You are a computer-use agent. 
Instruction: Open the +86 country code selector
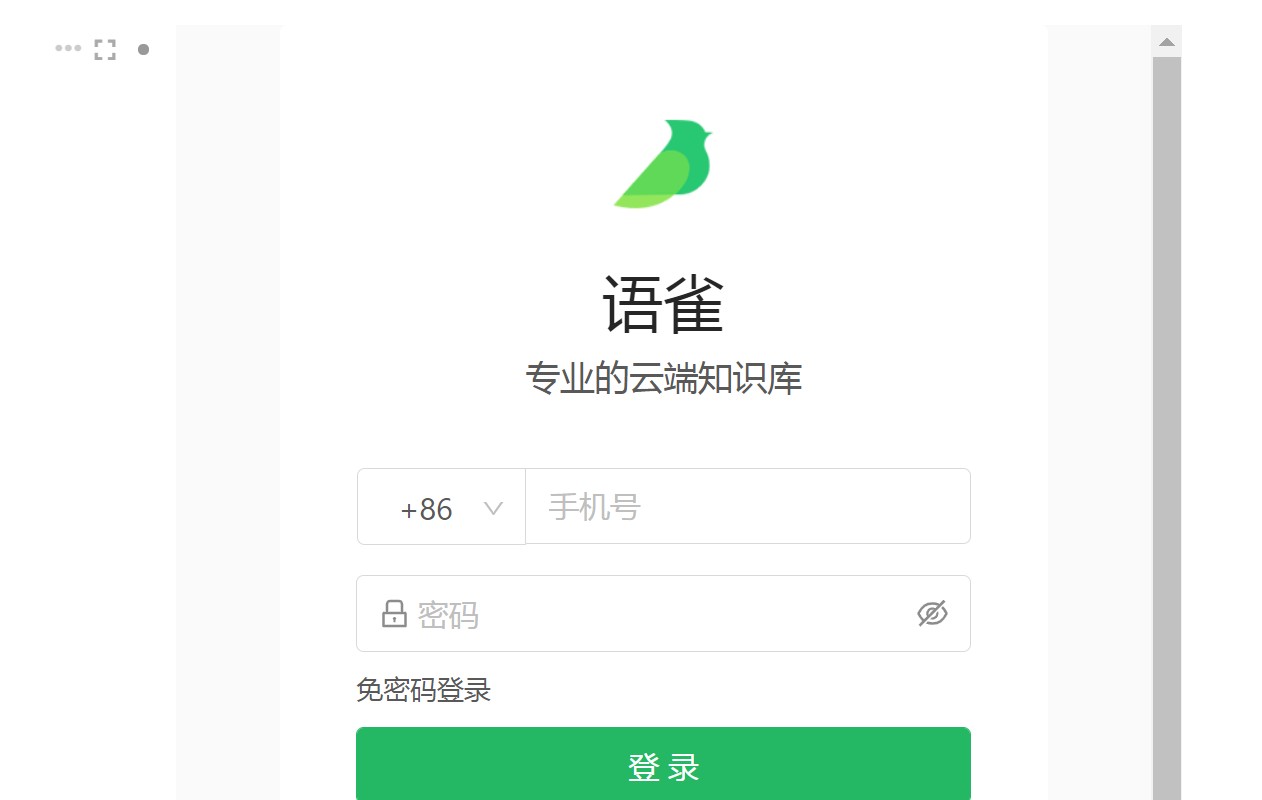pyautogui.click(x=441, y=507)
